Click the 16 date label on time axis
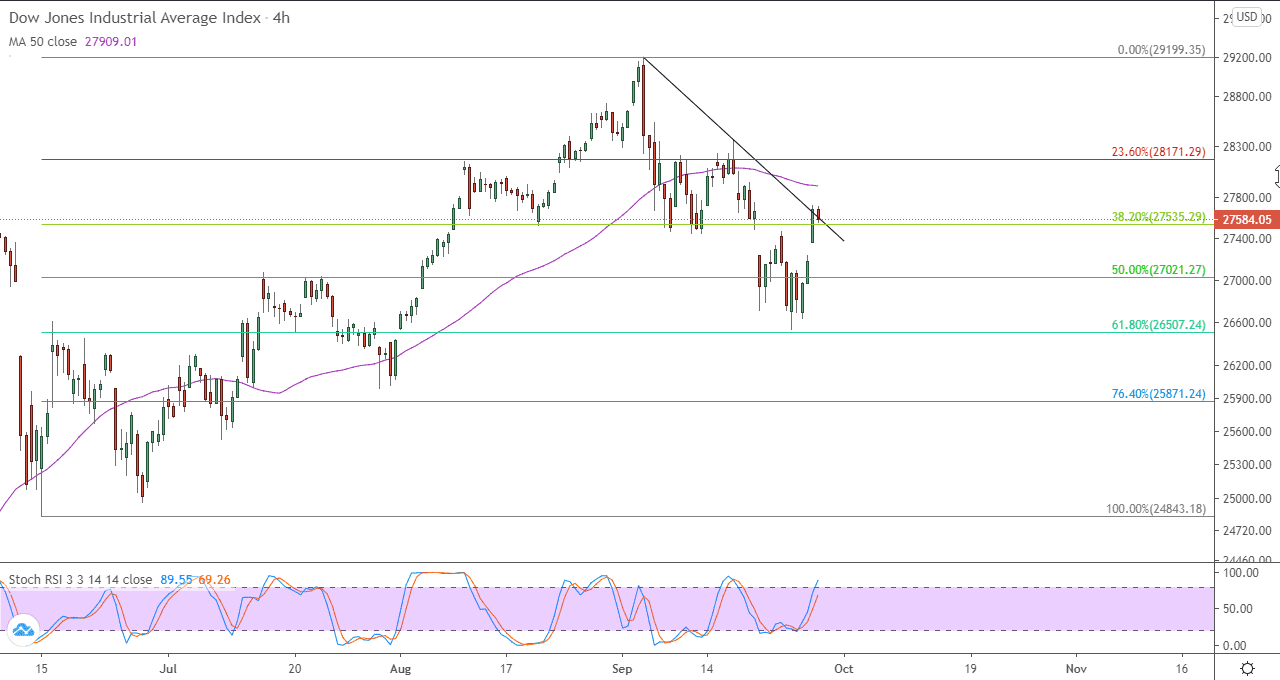Image resolution: width=1280 pixels, height=680 pixels. [1181, 667]
